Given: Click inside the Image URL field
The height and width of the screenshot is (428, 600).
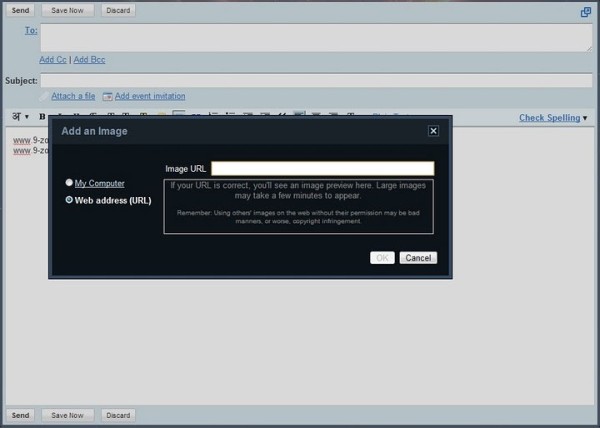Looking at the screenshot, I should pos(322,169).
